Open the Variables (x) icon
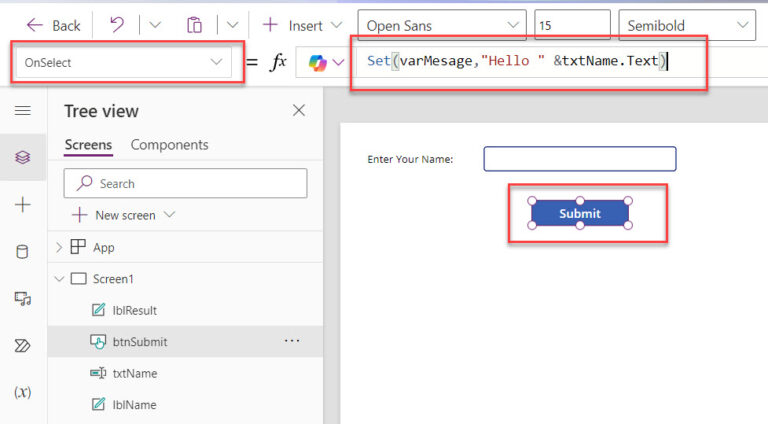Viewport: 768px width, 424px height. pos(23,392)
